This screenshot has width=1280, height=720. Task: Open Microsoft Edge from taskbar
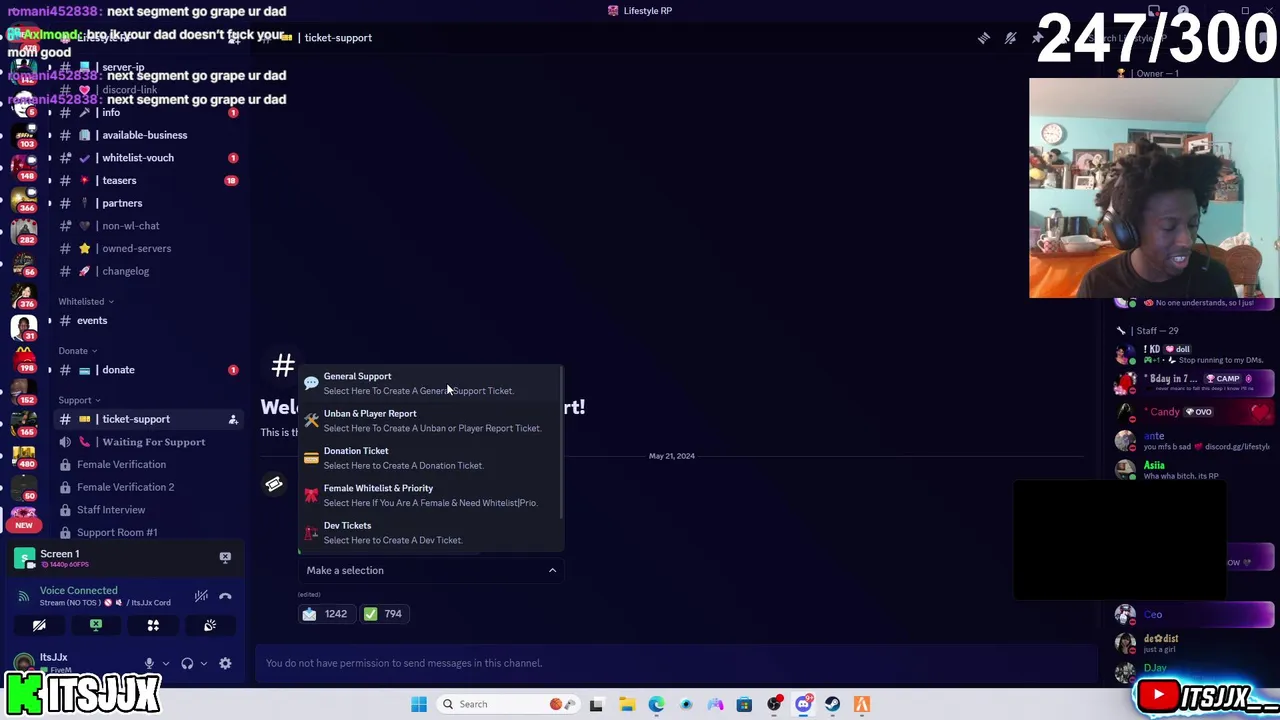[656, 704]
